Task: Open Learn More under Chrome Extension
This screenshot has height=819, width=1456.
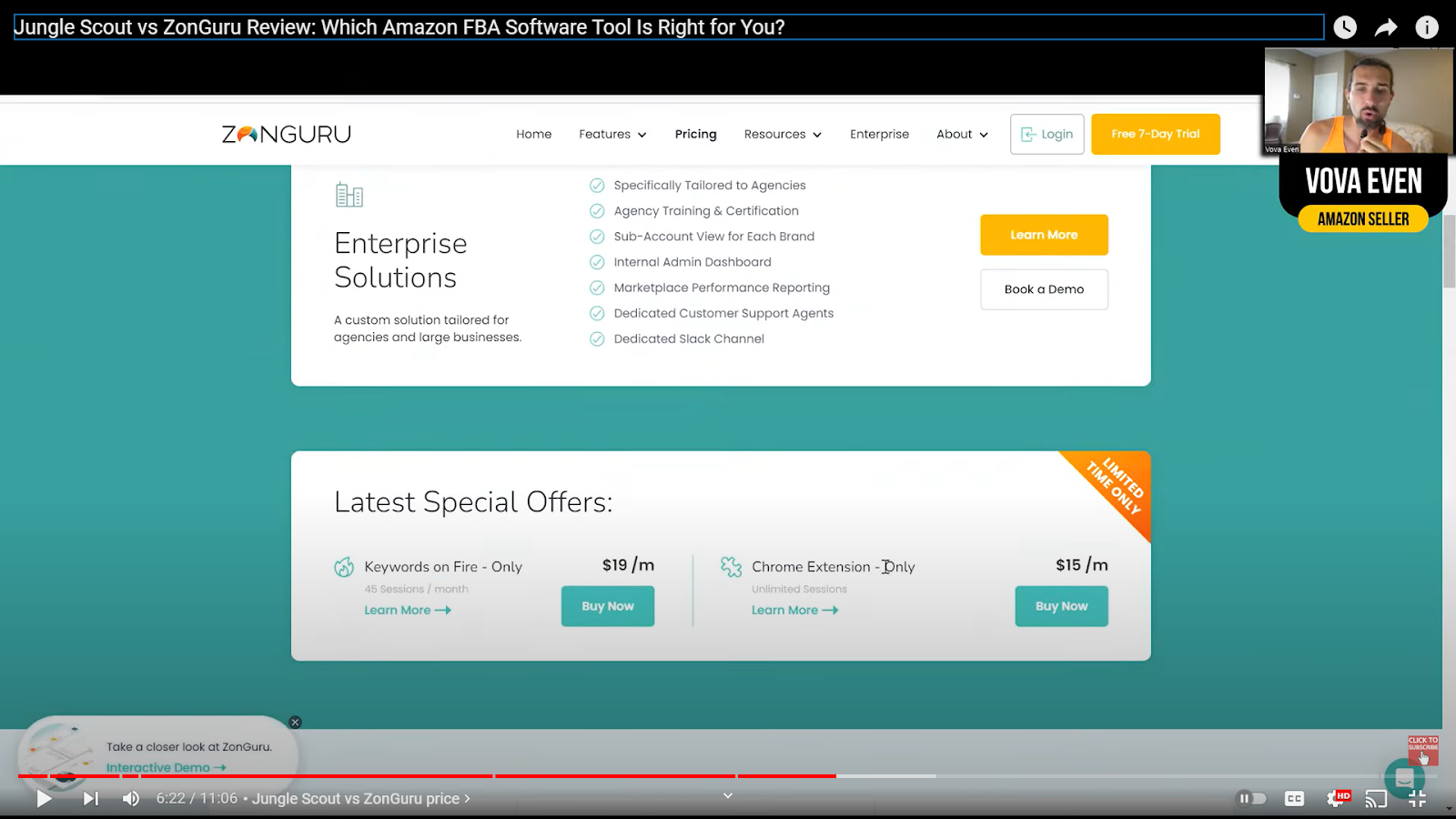Action: [x=795, y=611]
